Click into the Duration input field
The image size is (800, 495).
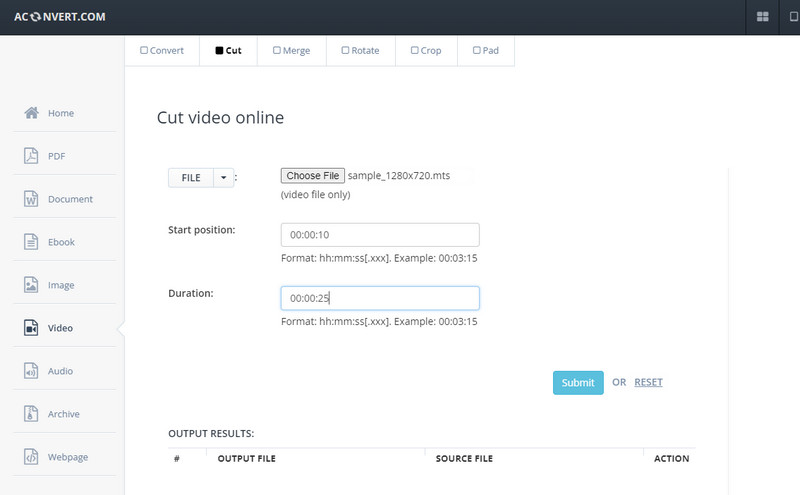click(380, 298)
